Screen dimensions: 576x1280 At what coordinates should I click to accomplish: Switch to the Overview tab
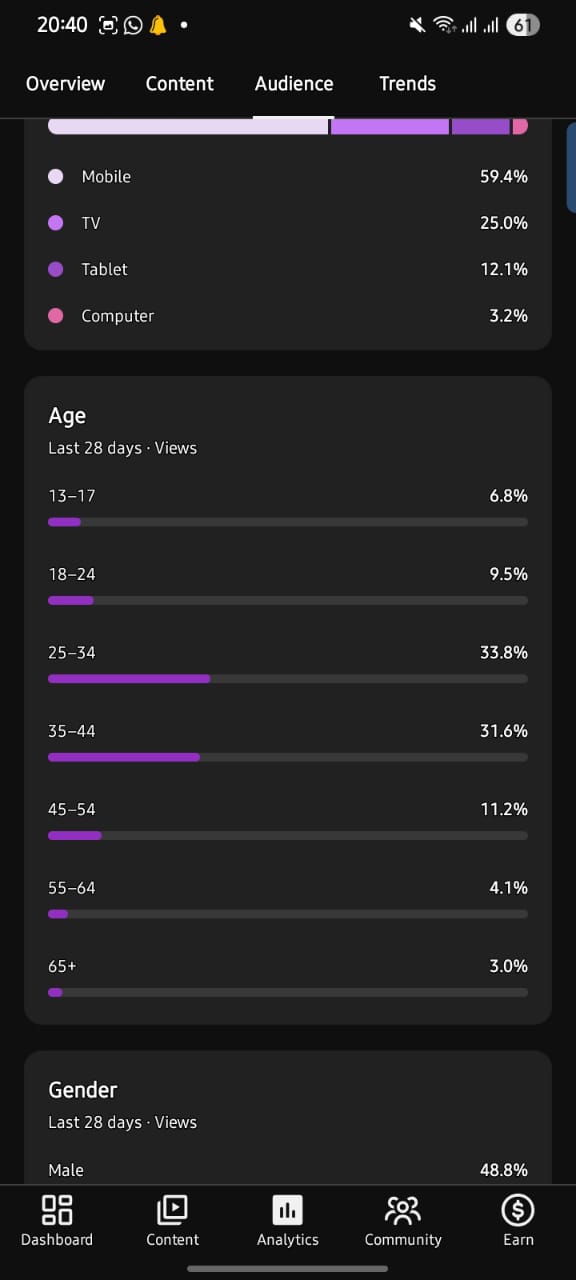click(65, 84)
